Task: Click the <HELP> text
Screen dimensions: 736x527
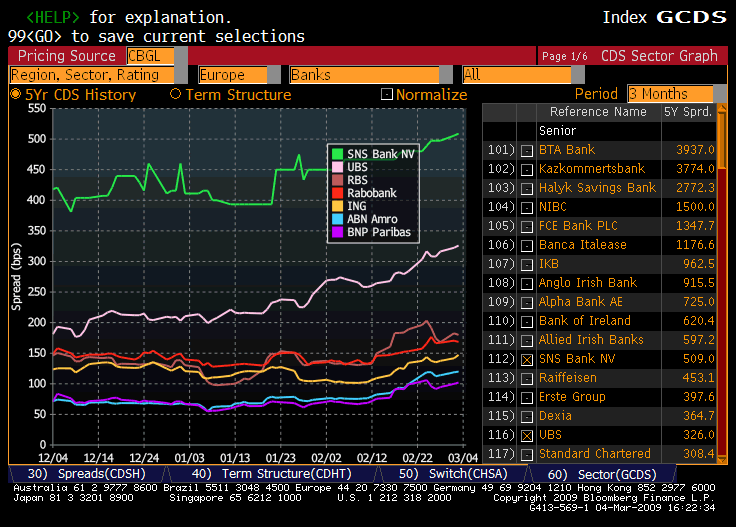Action: pyautogui.click(x=53, y=17)
